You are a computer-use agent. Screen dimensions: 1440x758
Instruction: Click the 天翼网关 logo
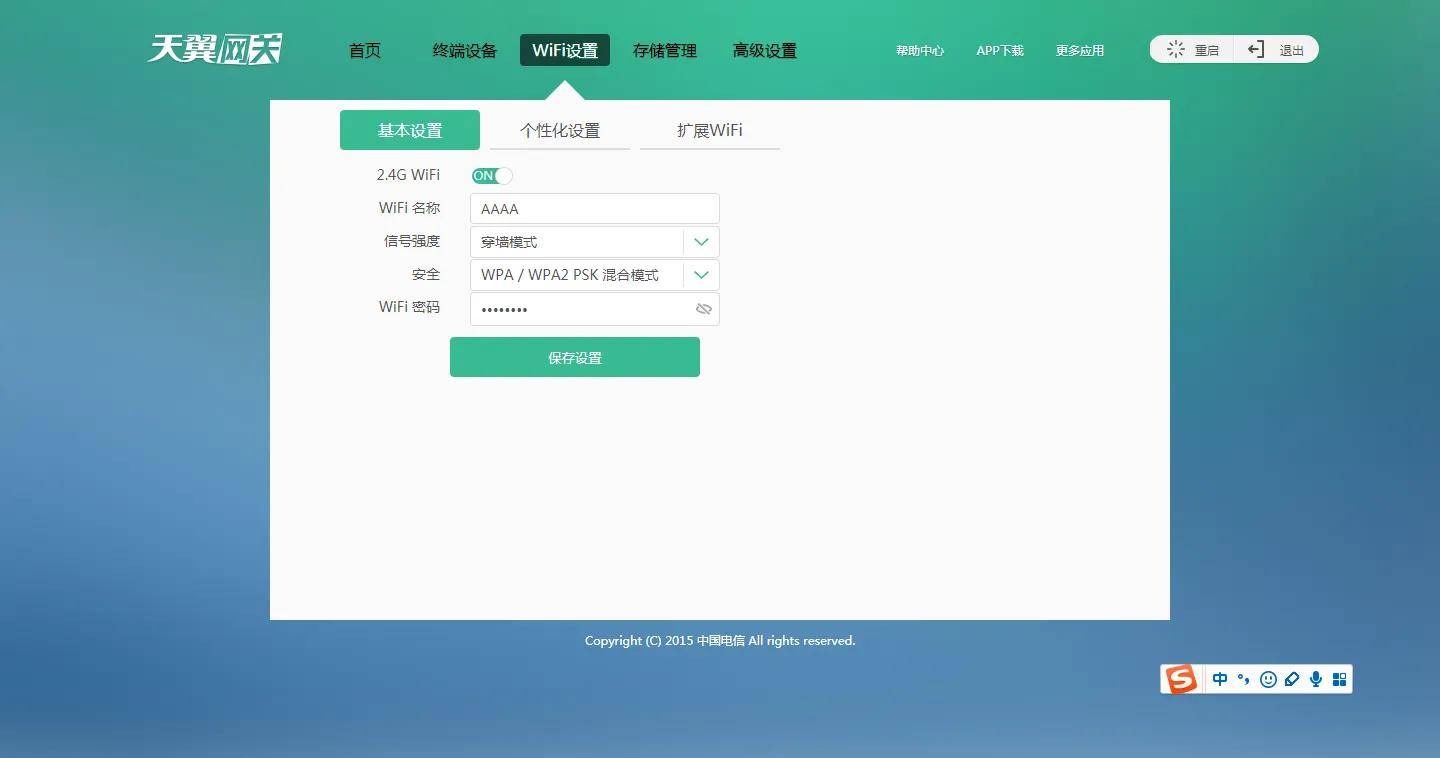click(215, 48)
